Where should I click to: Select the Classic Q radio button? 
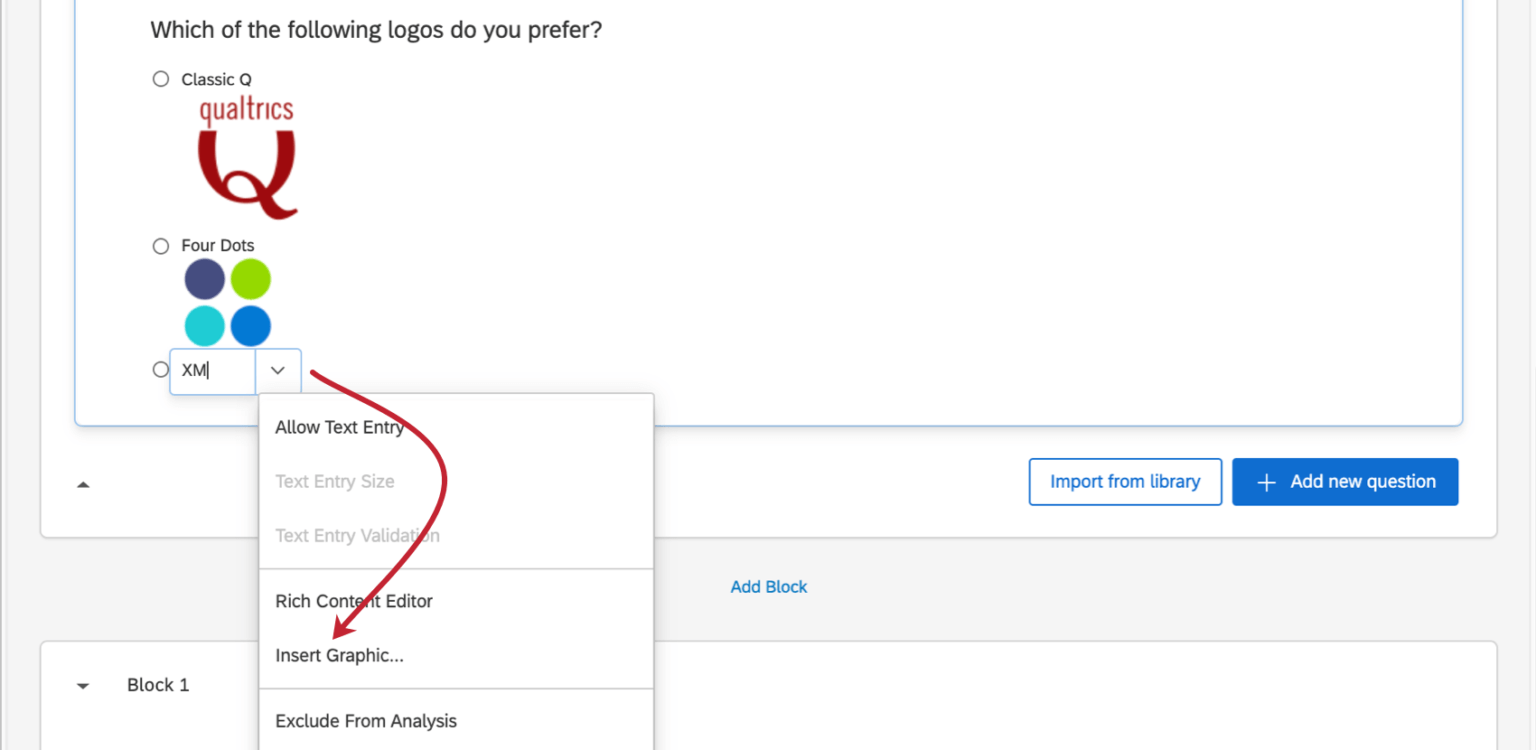[160, 78]
